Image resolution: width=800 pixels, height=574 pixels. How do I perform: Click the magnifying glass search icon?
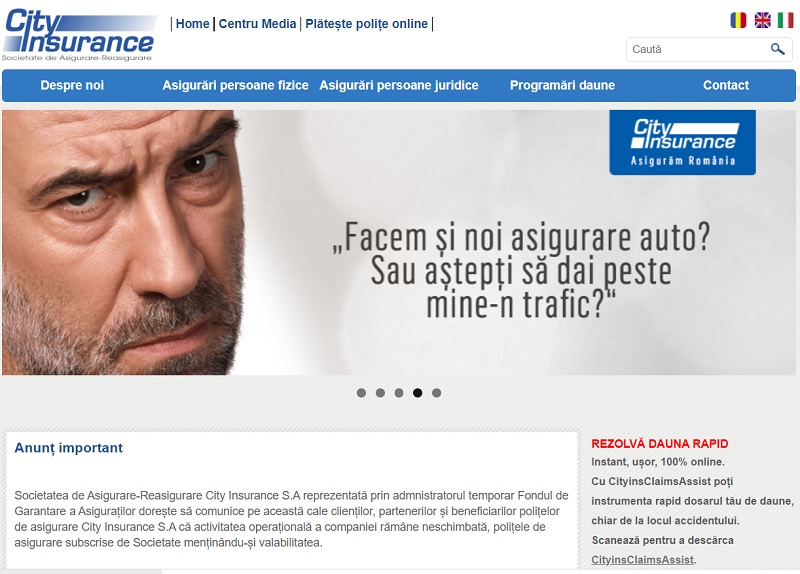(778, 49)
